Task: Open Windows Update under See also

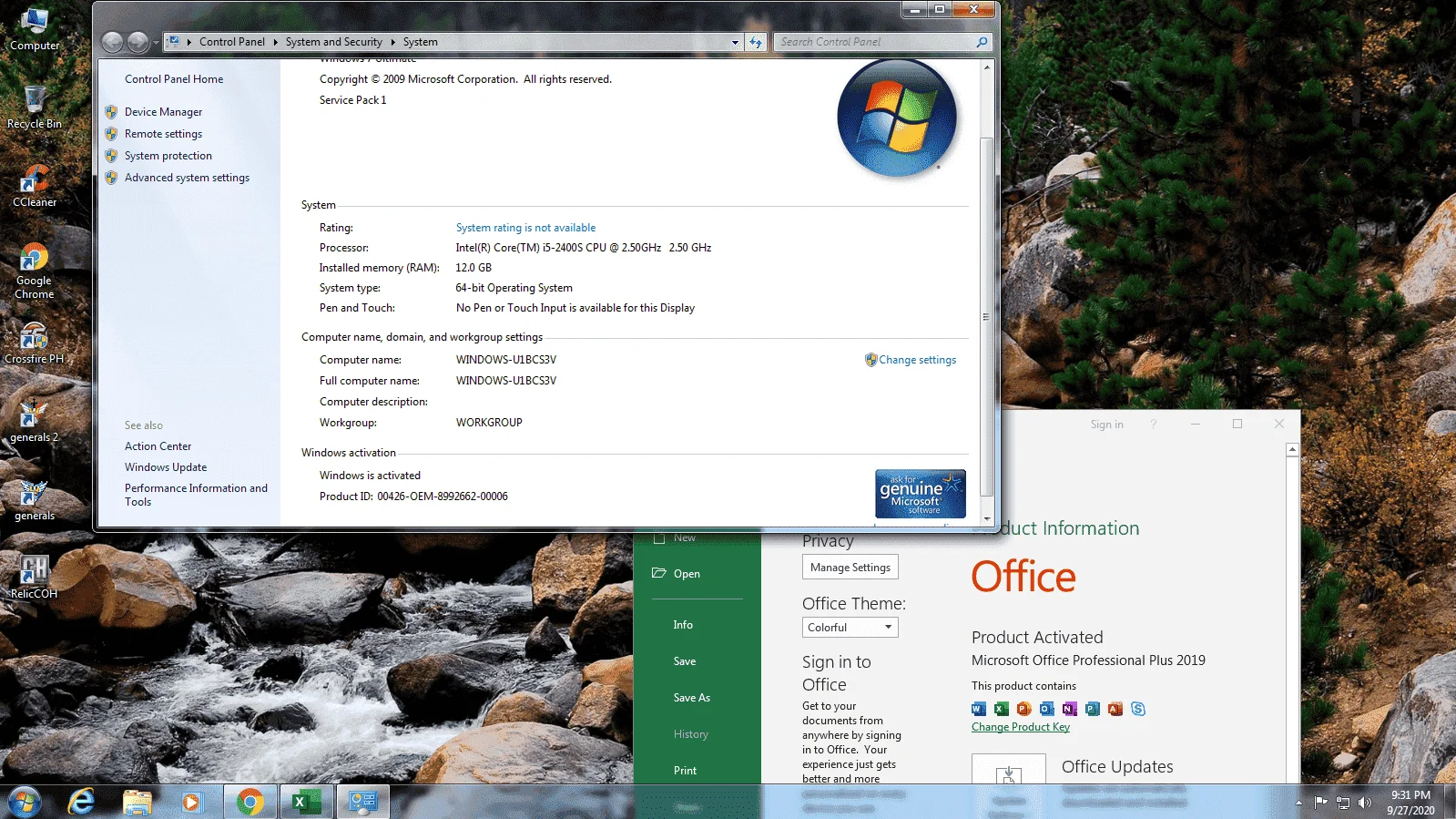Action: pyautogui.click(x=166, y=467)
